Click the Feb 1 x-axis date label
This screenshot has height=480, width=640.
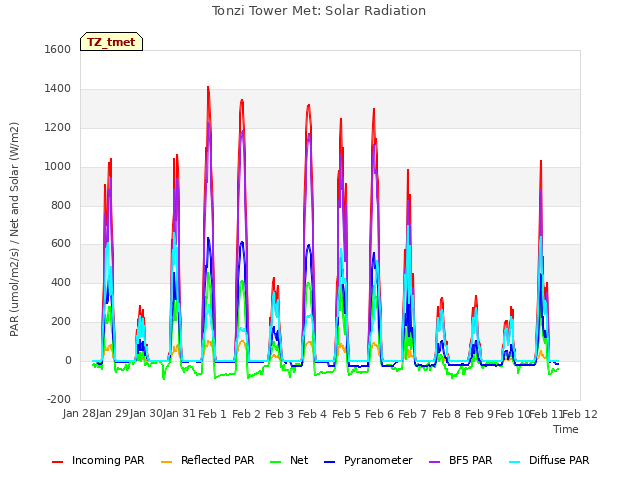click(x=212, y=414)
